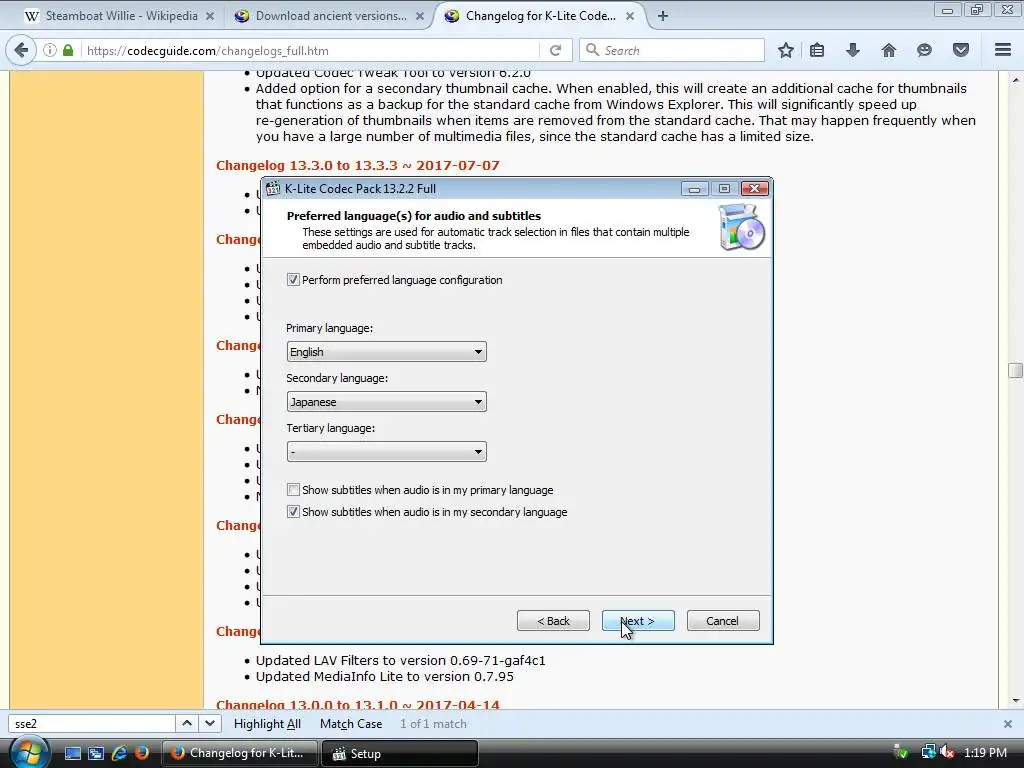Screen dimensions: 1024x768
Task: Click the Setup taskbar button
Action: 400,753
